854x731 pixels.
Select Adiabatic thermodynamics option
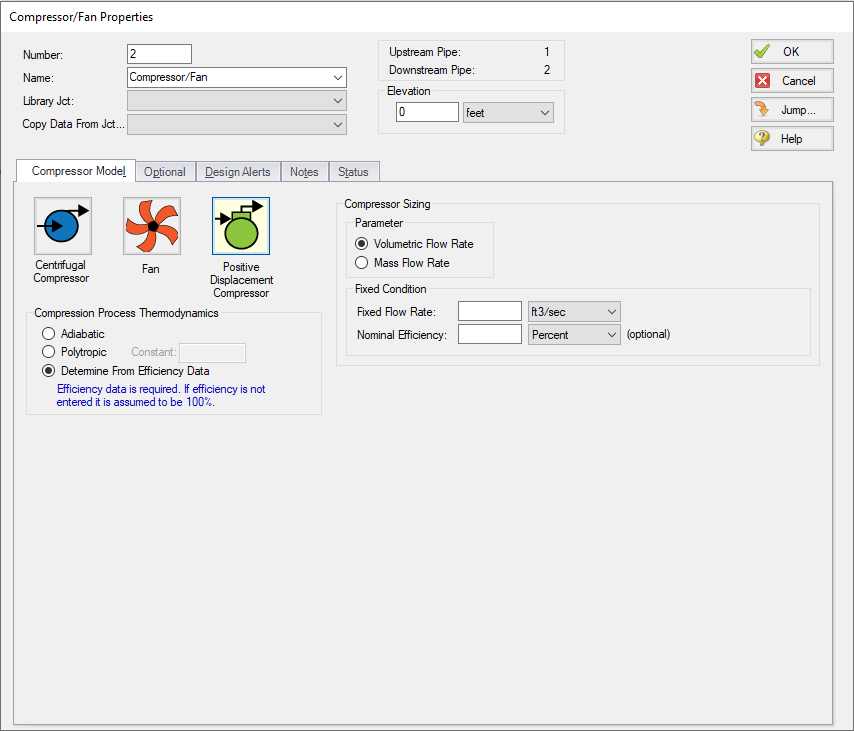[48, 334]
